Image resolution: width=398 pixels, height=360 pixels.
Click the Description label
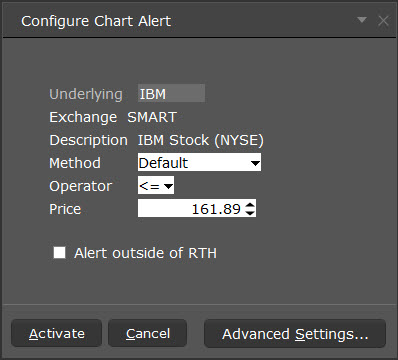point(88,140)
